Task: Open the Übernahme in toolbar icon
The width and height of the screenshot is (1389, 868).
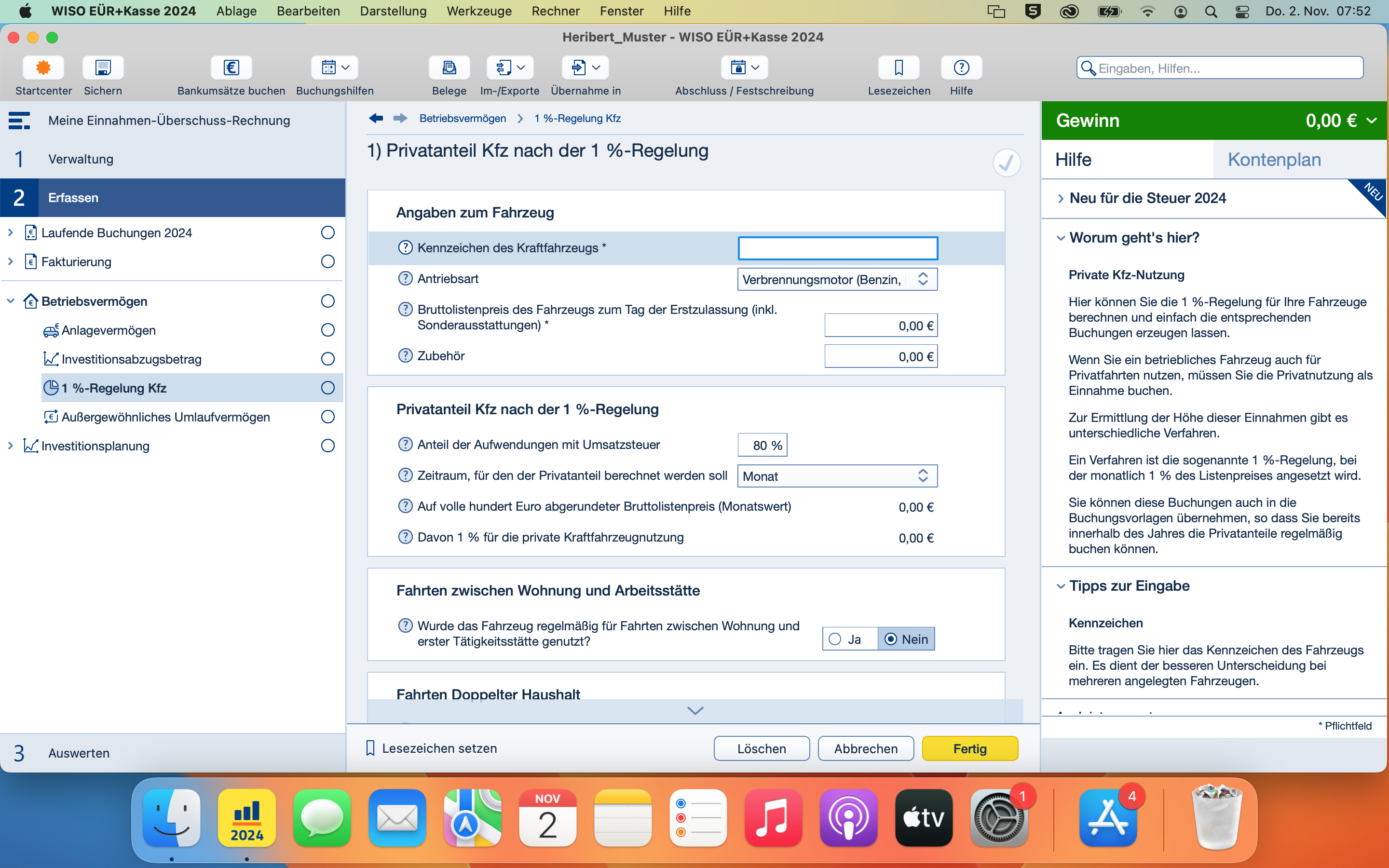Action: (586, 68)
